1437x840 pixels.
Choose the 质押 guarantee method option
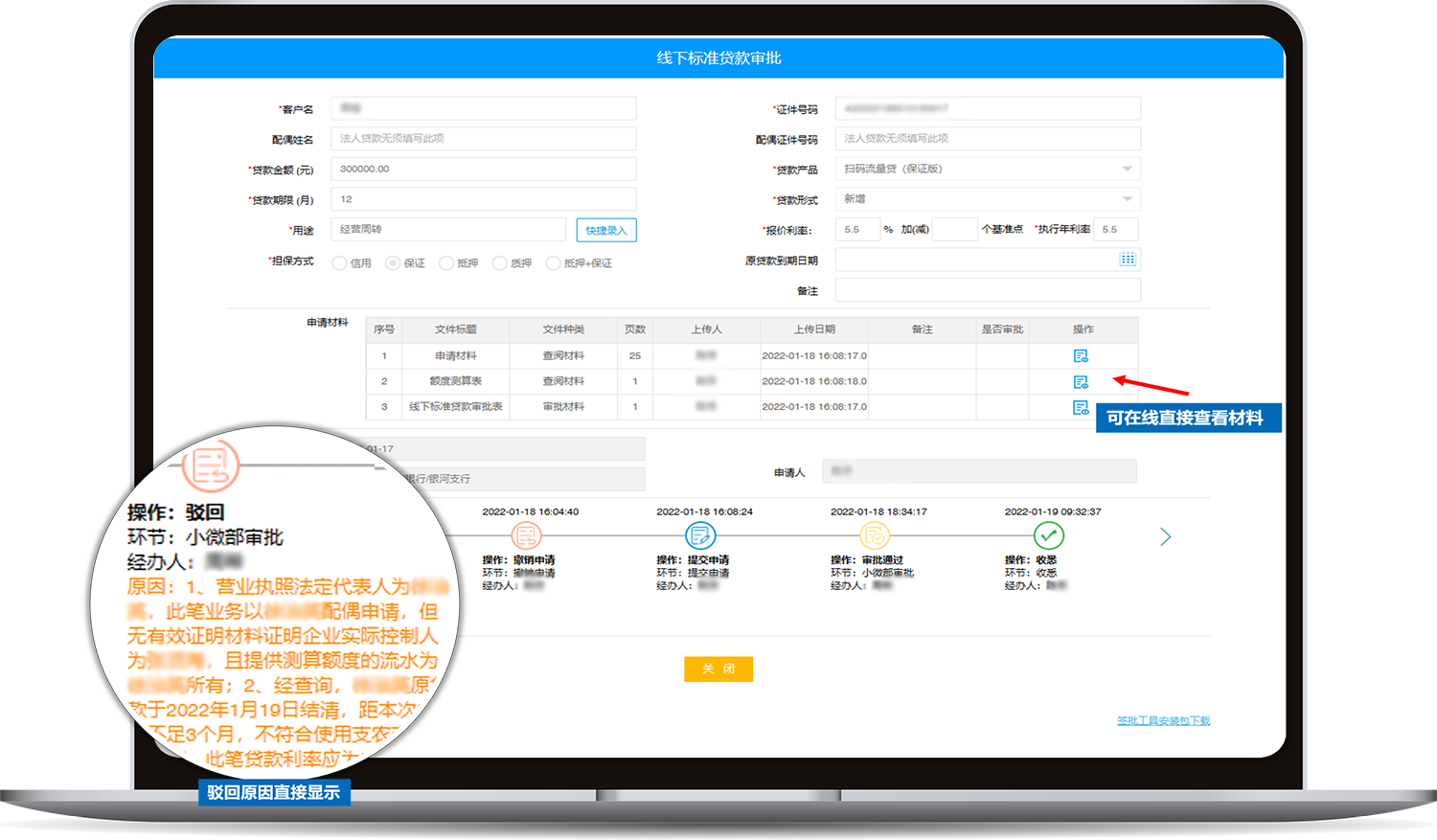[x=501, y=261]
